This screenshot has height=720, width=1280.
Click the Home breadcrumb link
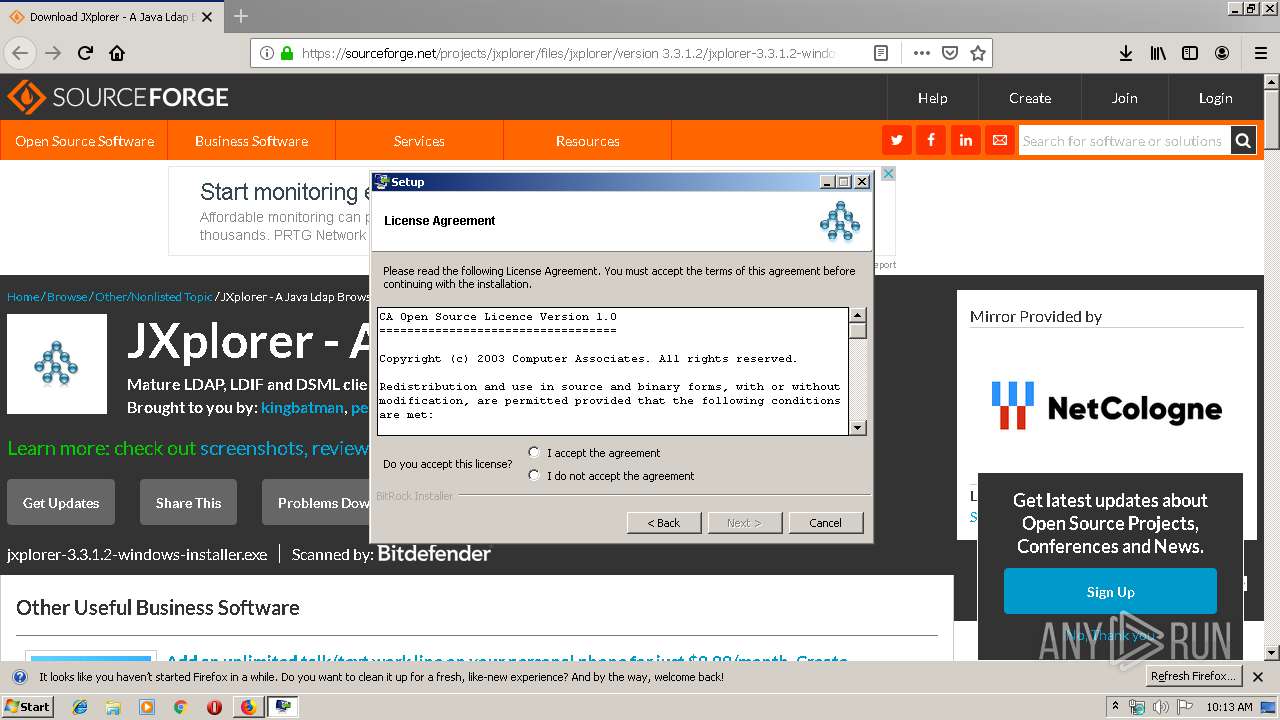click(x=23, y=297)
